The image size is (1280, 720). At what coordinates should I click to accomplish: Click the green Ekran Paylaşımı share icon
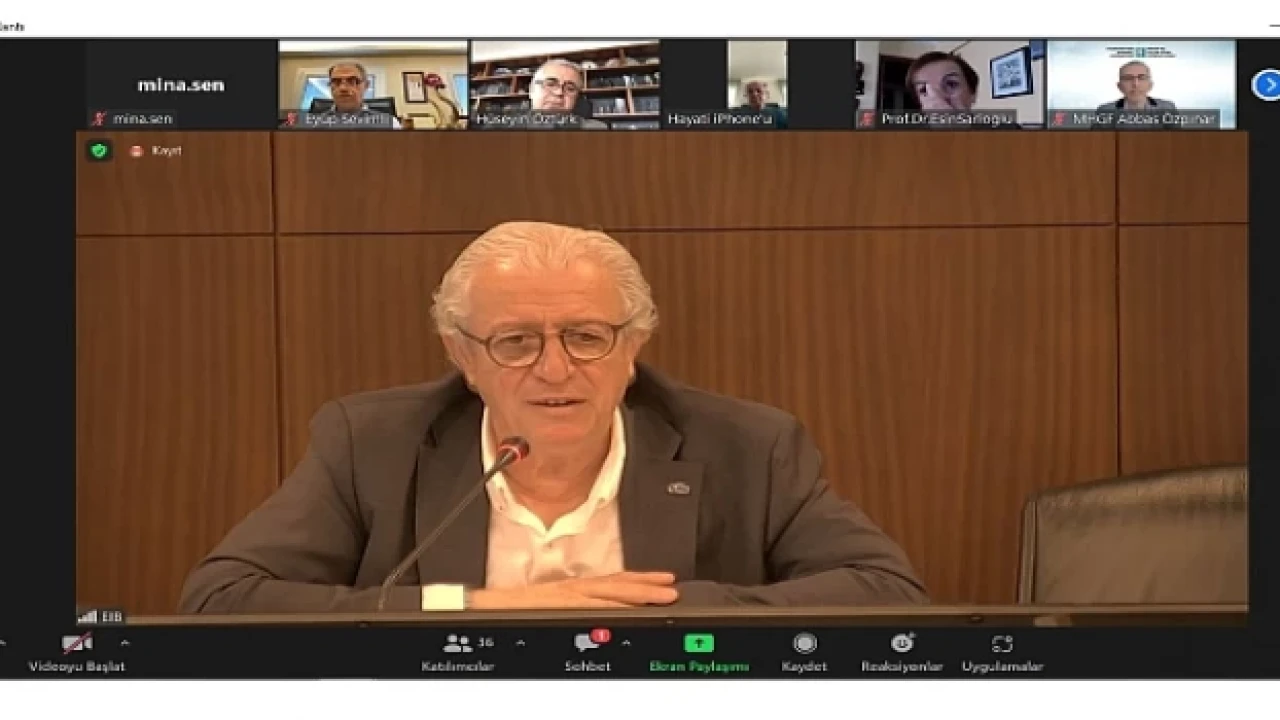[x=699, y=644]
